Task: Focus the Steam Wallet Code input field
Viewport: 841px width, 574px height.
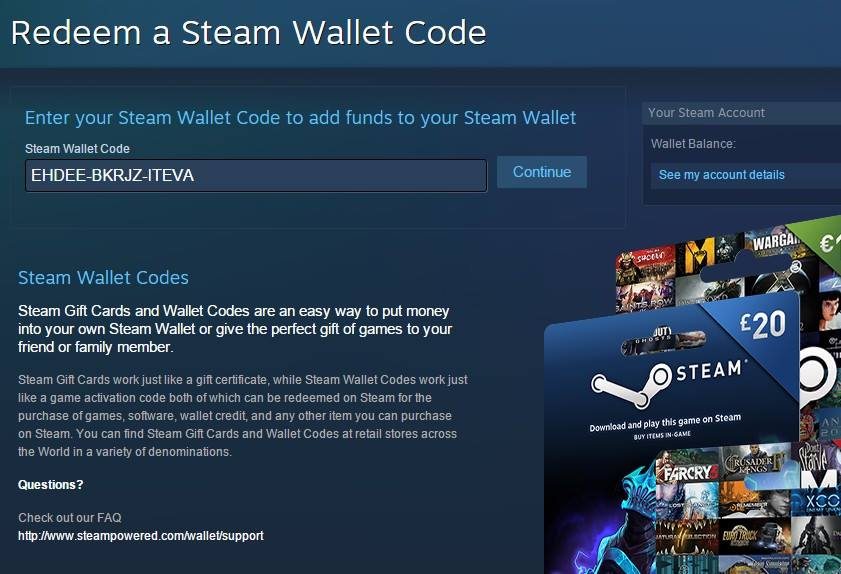Action: pyautogui.click(x=256, y=175)
